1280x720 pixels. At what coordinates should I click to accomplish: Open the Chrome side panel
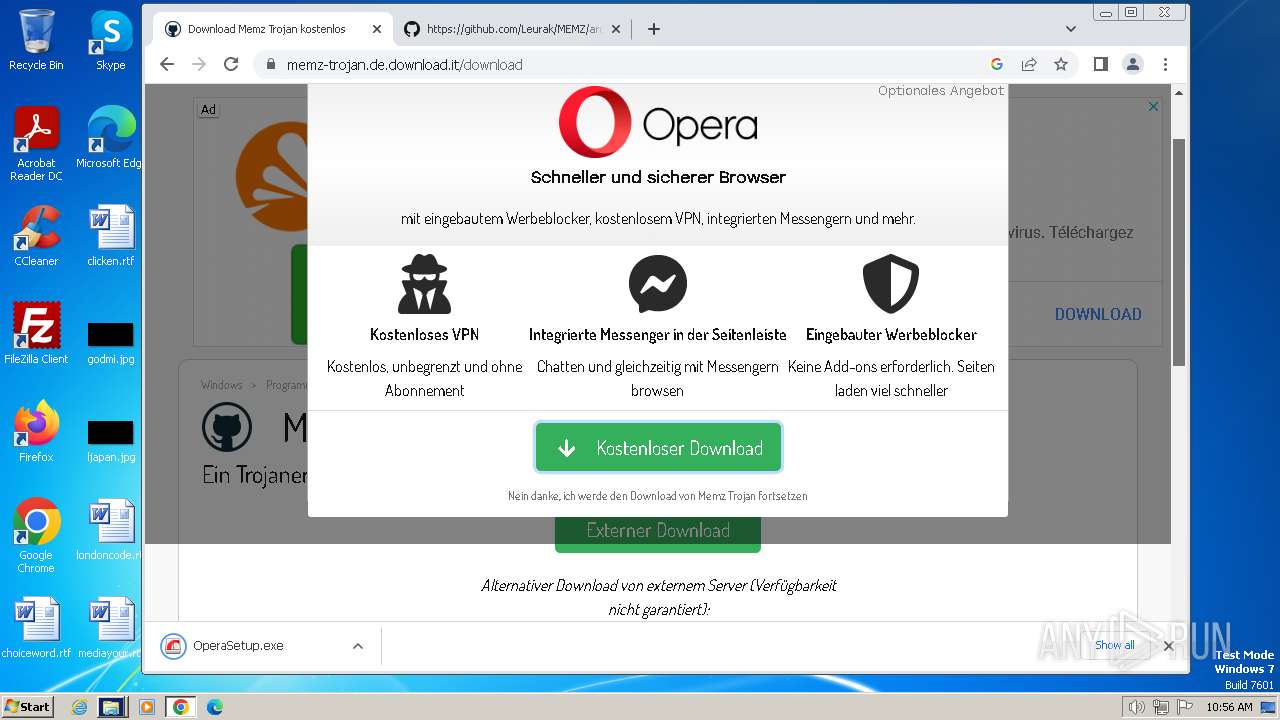point(1101,64)
